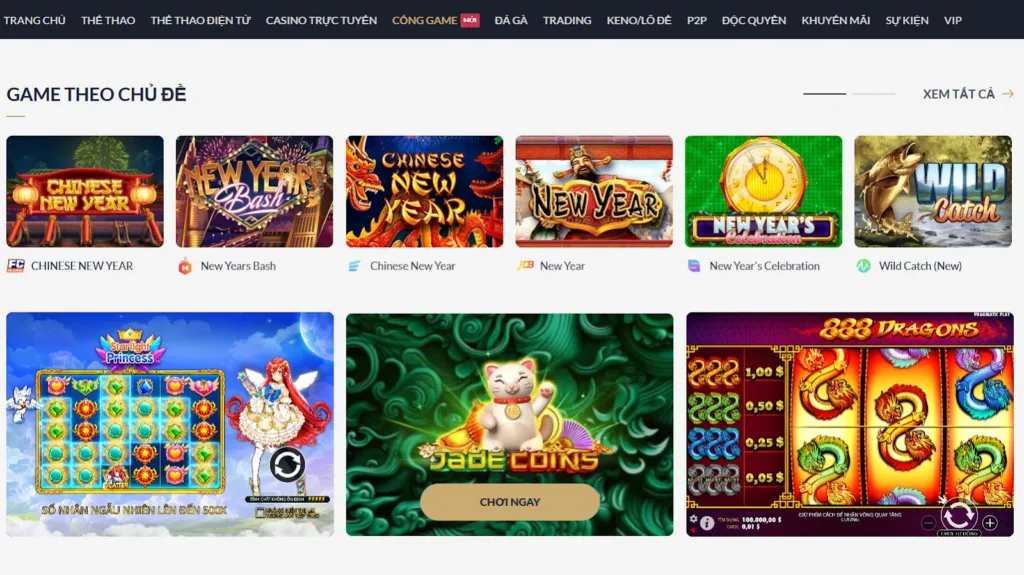
Task: Click the FC provider icon beside CHINESE NEW YEAR
Action: tap(16, 266)
